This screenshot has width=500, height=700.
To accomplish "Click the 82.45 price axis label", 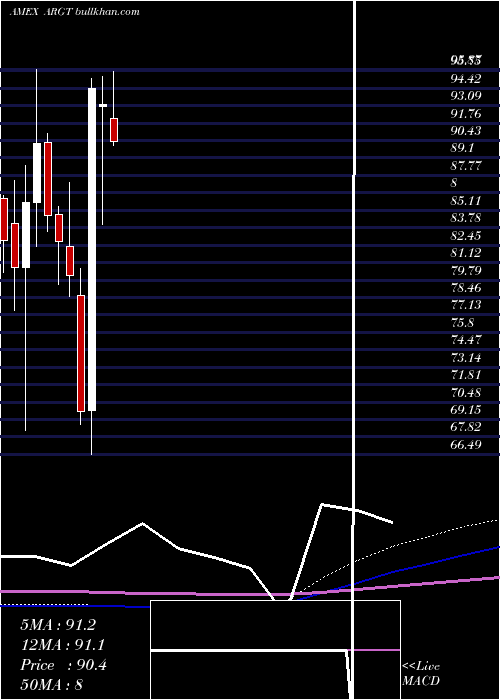I will 466,236.
